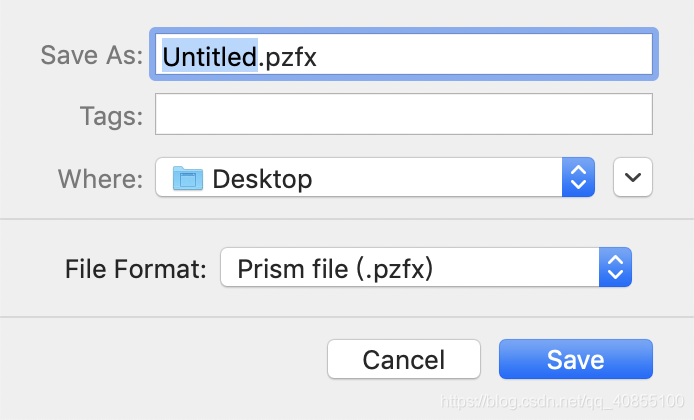
Task: Place cursor in the .pzfx extension text
Action: click(x=288, y=58)
